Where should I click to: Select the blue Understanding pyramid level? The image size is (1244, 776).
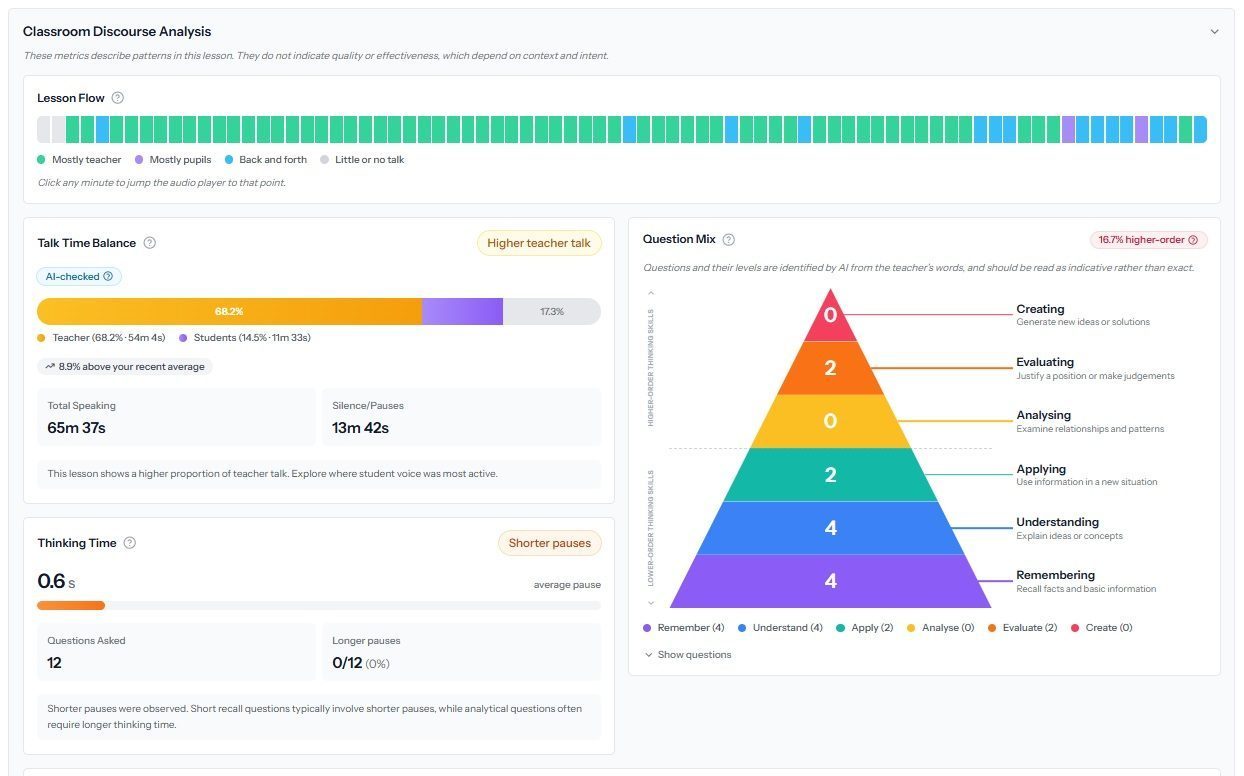coord(830,528)
